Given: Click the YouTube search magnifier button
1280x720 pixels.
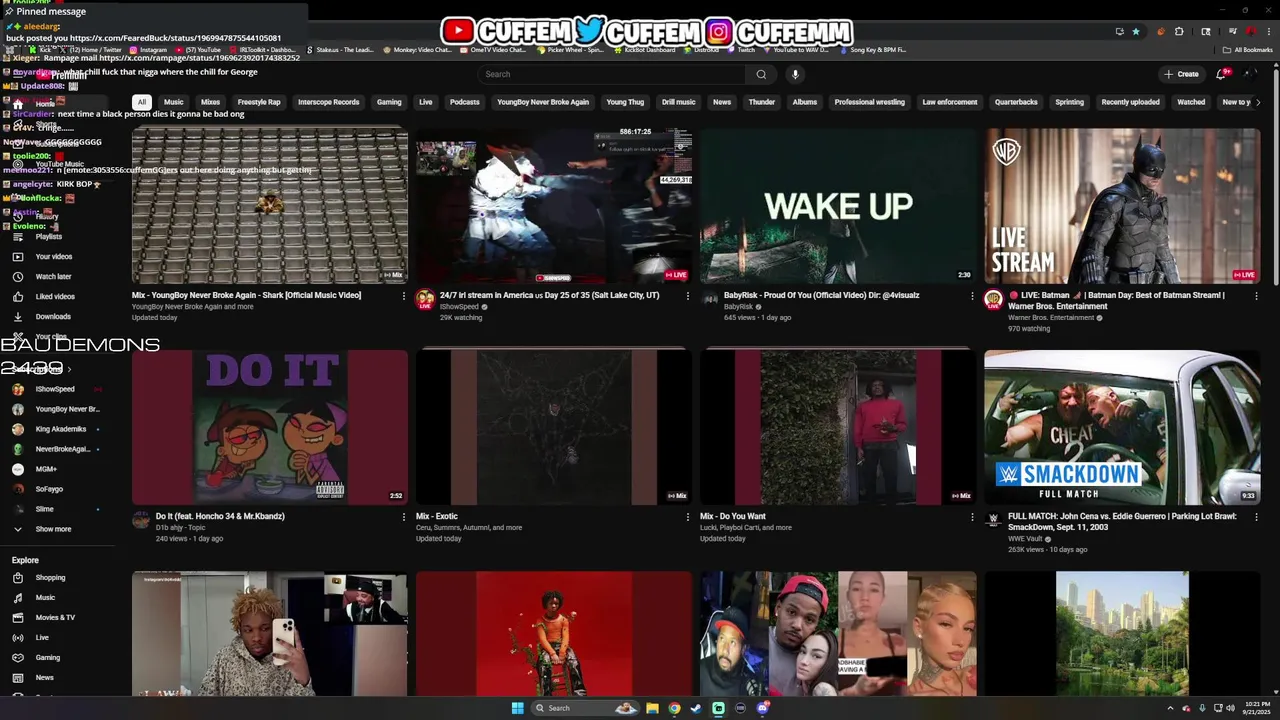Looking at the screenshot, I should click(761, 74).
